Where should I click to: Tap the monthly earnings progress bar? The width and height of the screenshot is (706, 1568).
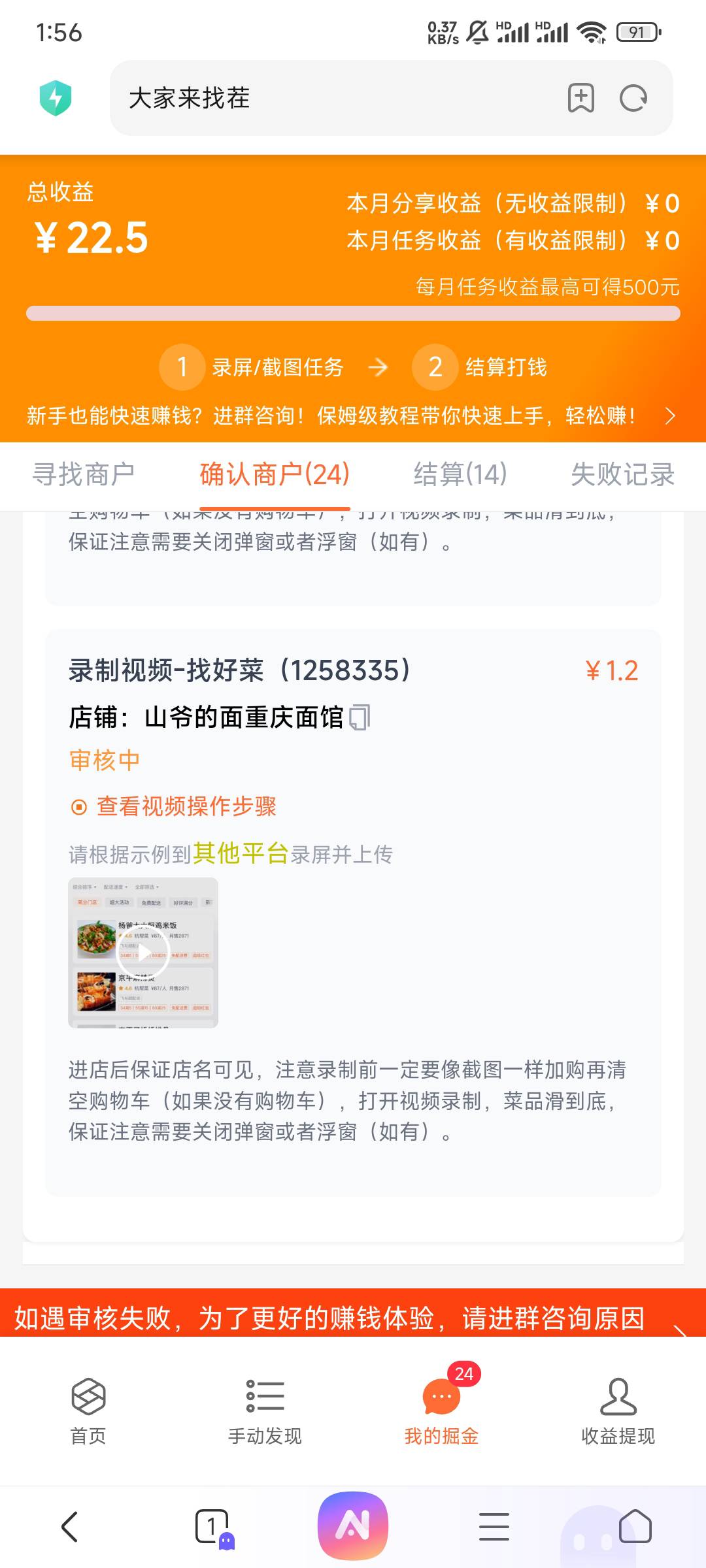[353, 313]
